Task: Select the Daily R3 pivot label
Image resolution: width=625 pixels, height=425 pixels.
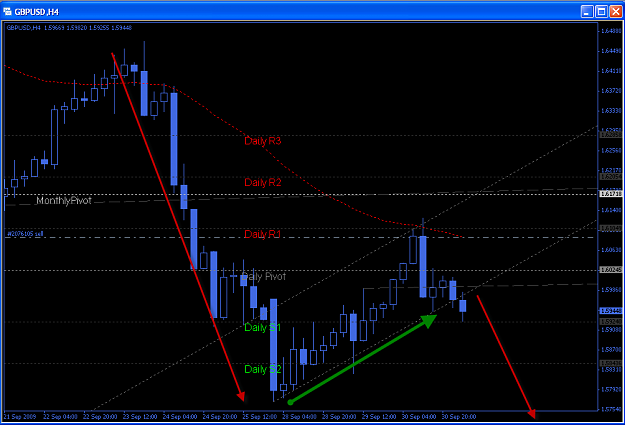Action: click(263, 141)
